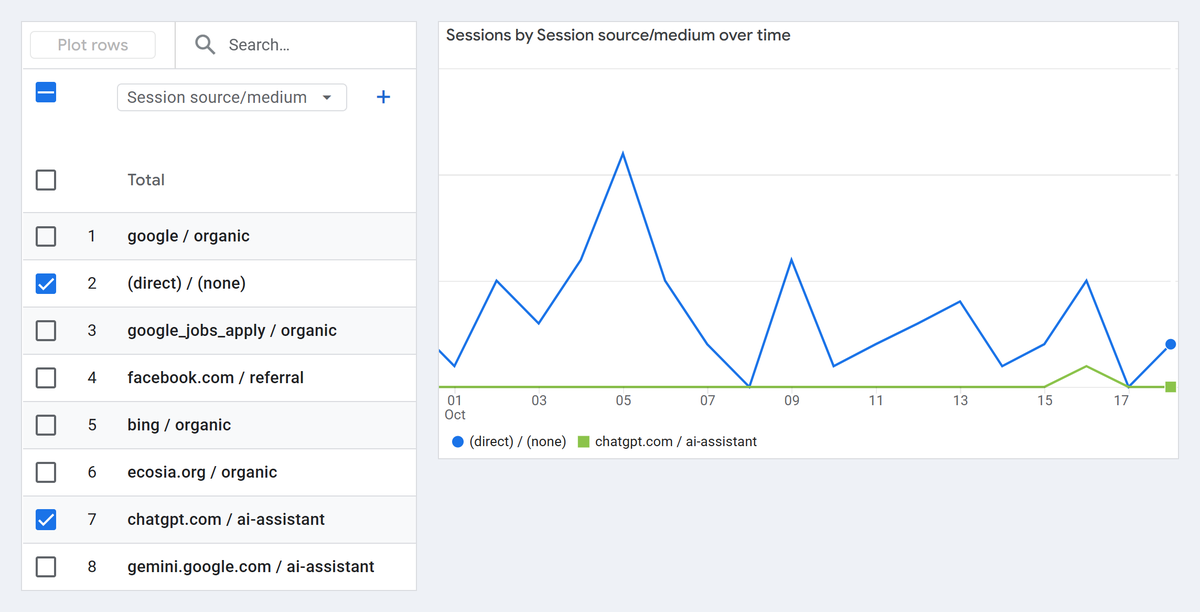Check the ecosia.org / organic row checkbox

point(46,472)
